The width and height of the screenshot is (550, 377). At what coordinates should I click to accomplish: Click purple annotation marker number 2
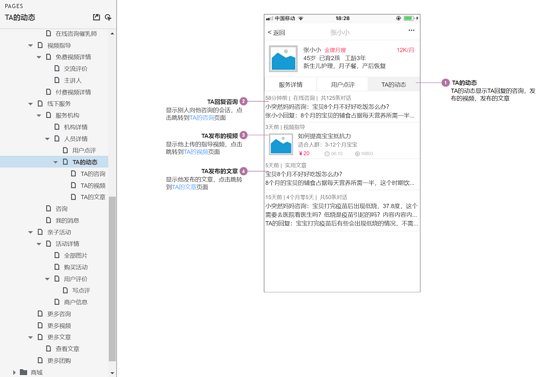[243, 101]
